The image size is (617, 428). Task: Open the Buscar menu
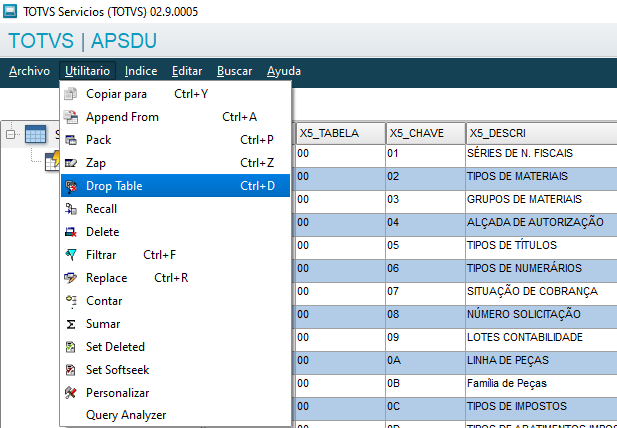(235, 71)
